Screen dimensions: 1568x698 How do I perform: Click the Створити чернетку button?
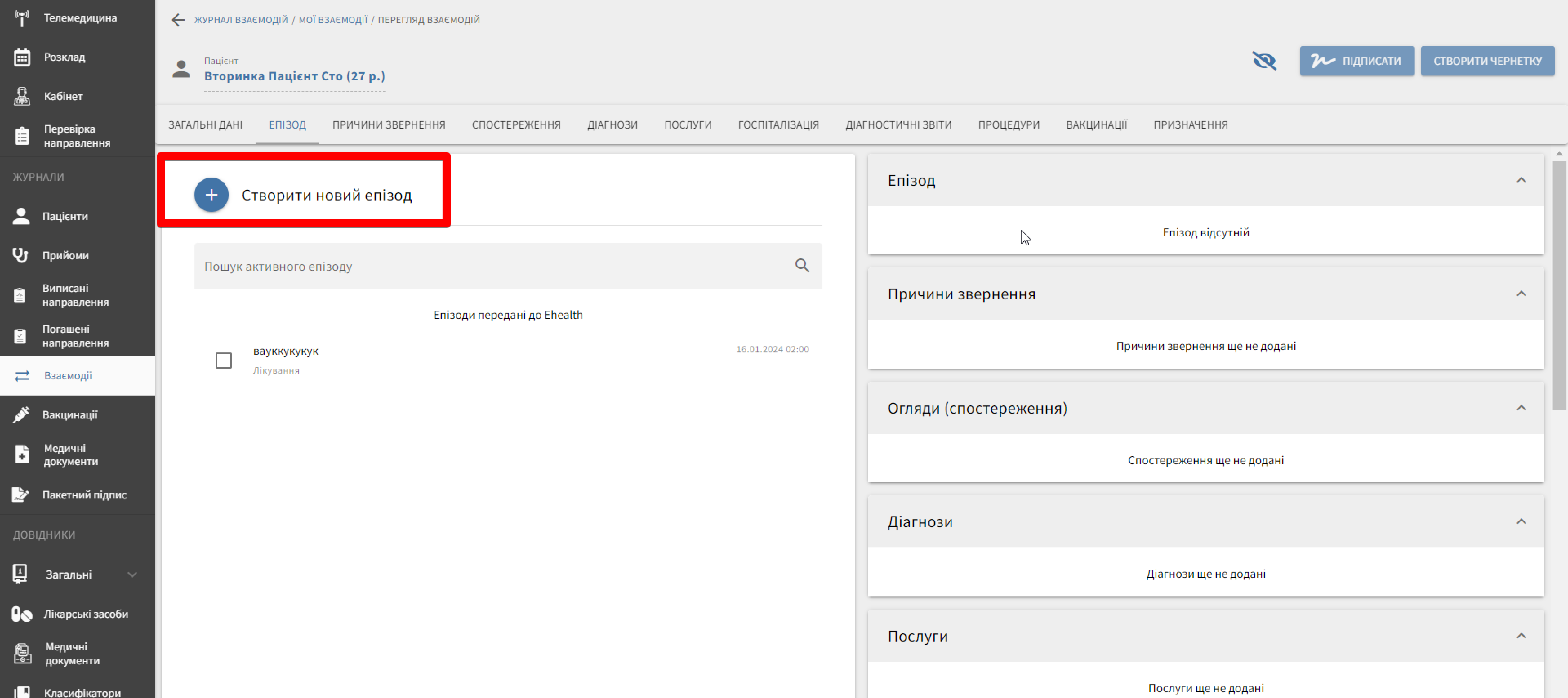1487,61
